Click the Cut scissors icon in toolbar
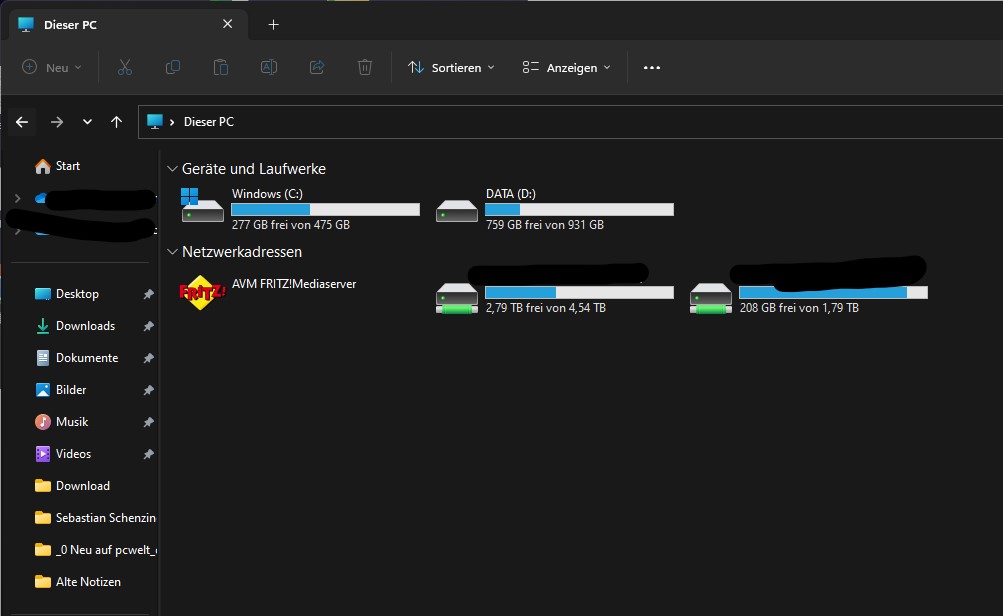This screenshot has height=616, width=1003. (125, 67)
